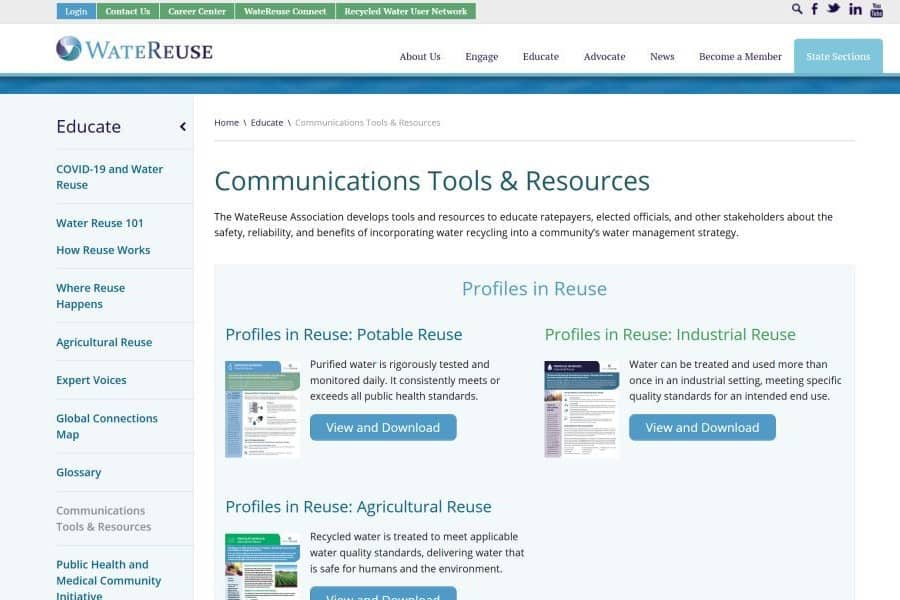Select the State Sections tab
Screen dimensions: 900x600
tap(838, 57)
